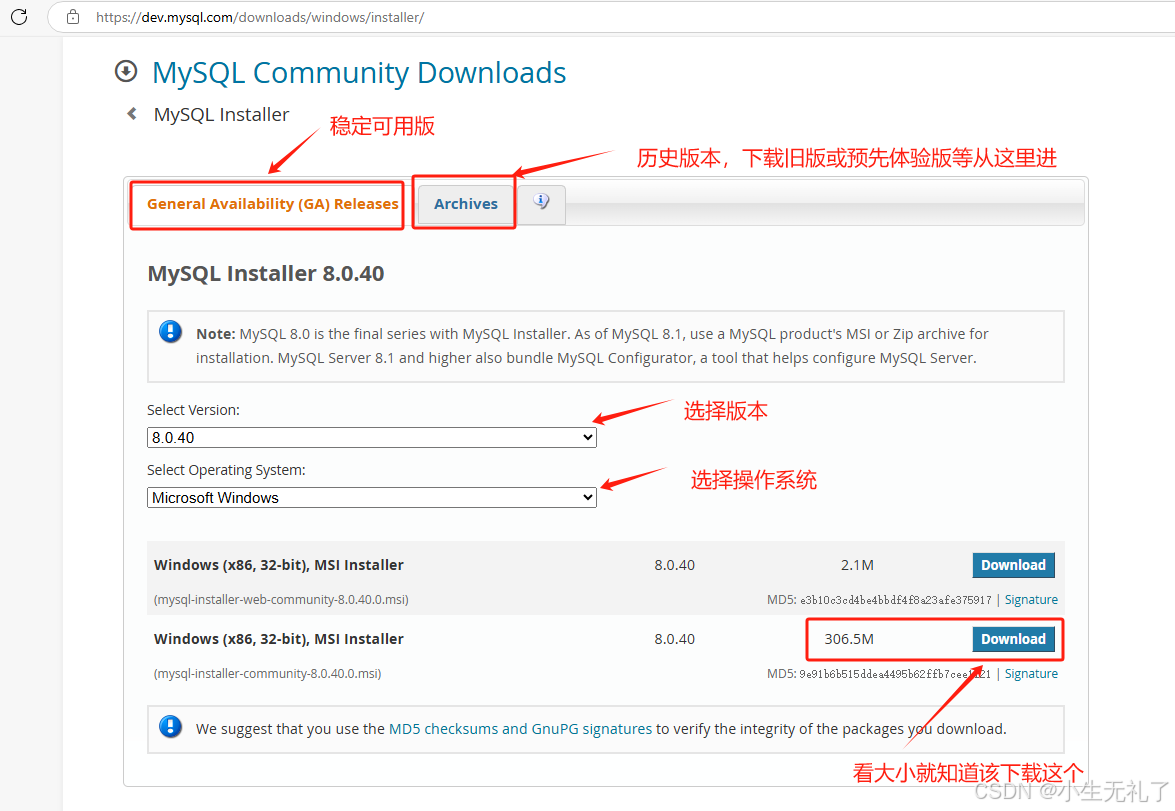Image resolution: width=1175 pixels, height=811 pixels.
Task: Click the back chevron beside MySQL Installer
Action: [132, 114]
